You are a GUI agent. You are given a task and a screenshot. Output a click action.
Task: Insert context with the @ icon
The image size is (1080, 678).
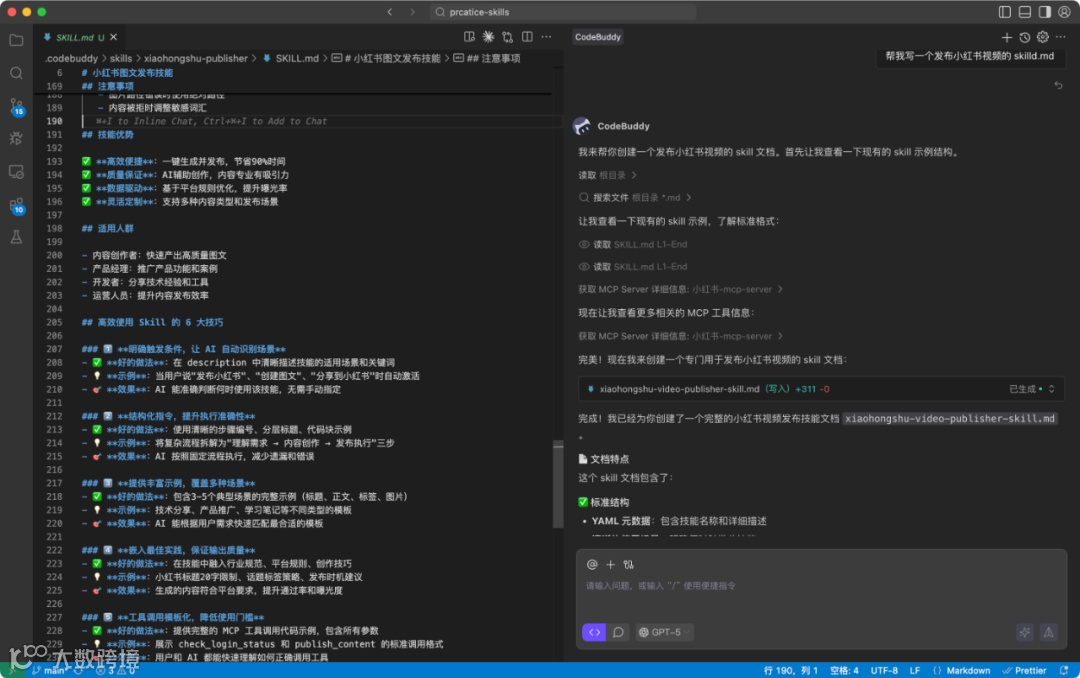592,564
